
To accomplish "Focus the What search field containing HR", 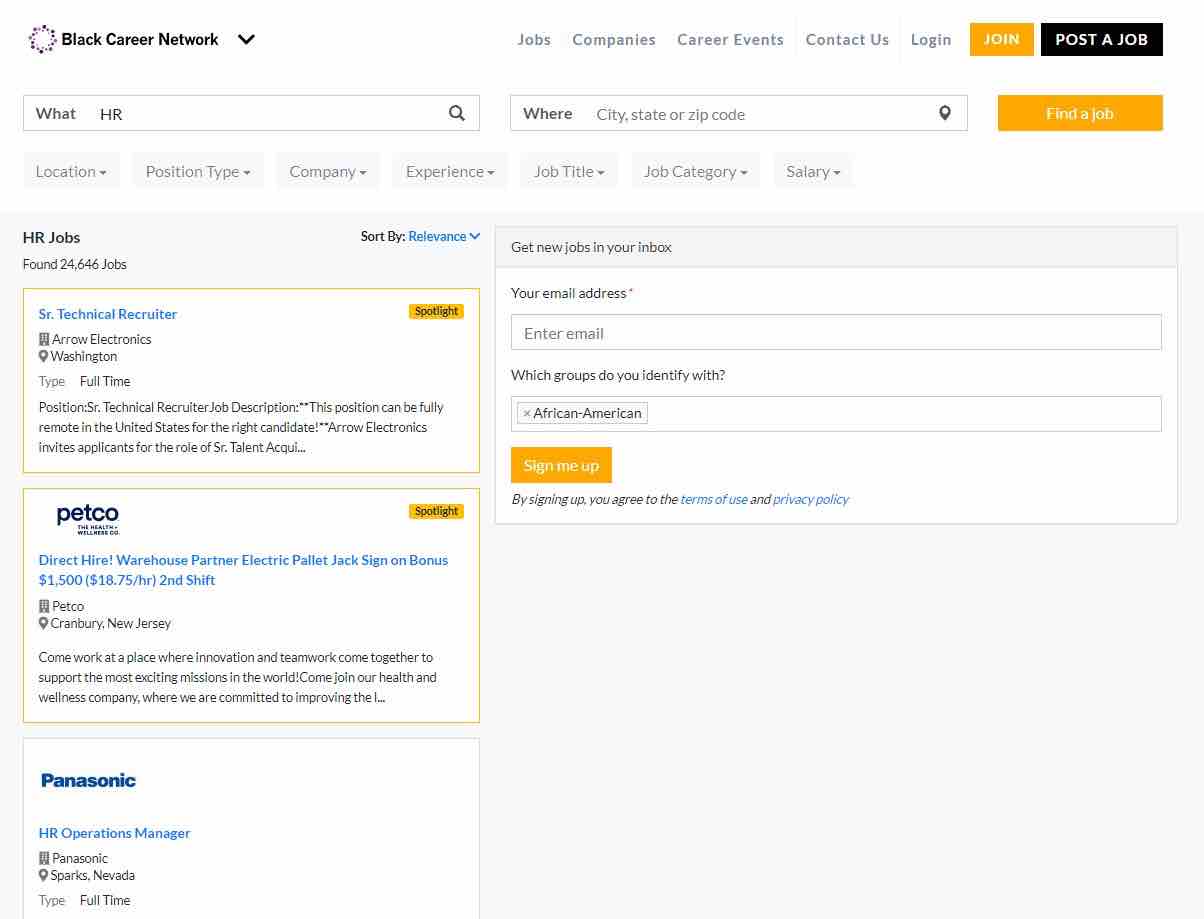I will (251, 113).
